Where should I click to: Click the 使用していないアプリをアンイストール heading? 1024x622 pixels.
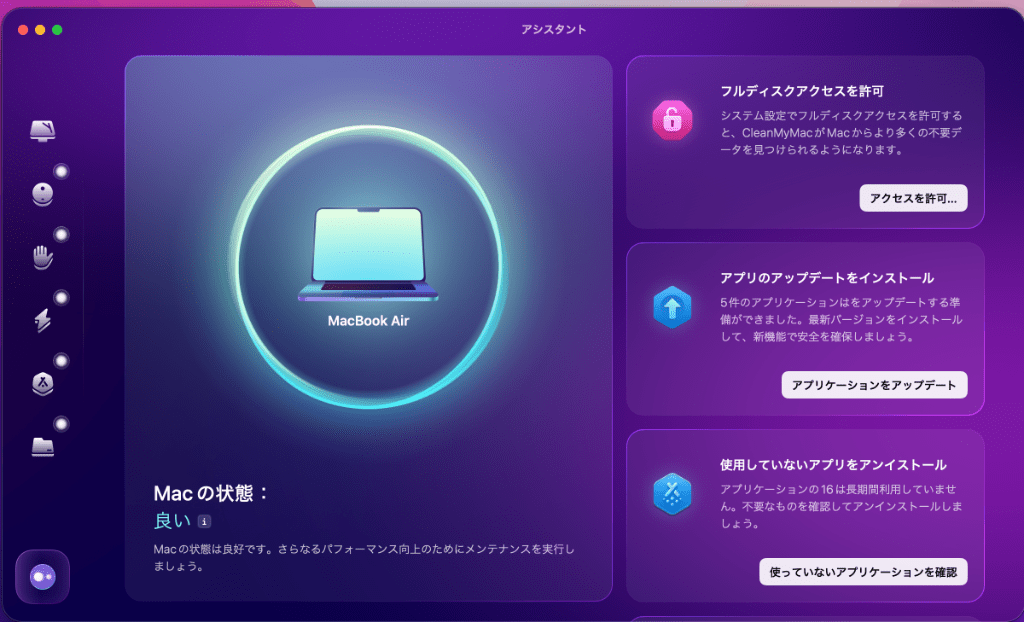pyautogui.click(x=833, y=465)
